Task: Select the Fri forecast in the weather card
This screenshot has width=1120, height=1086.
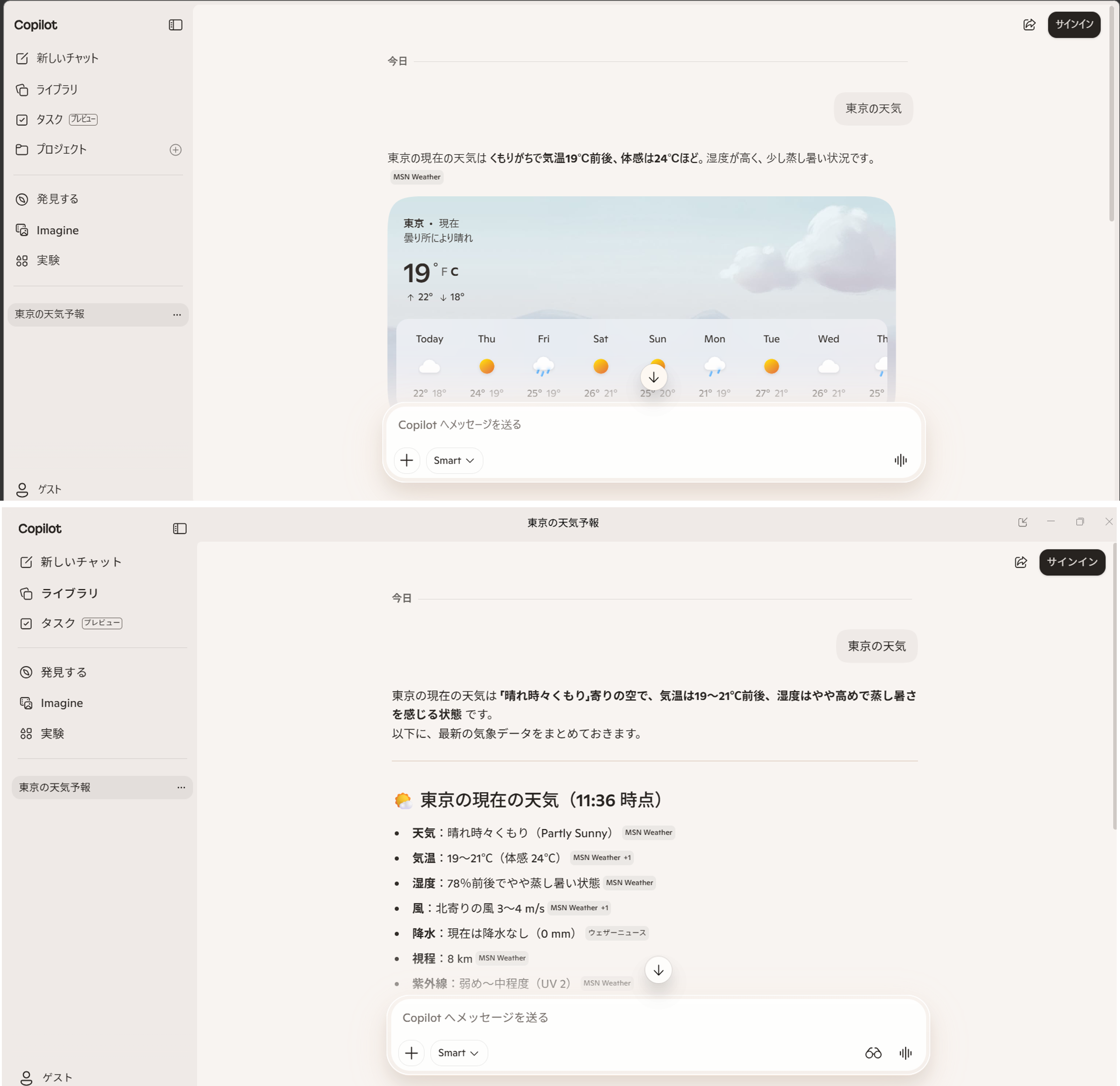Action: (543, 366)
